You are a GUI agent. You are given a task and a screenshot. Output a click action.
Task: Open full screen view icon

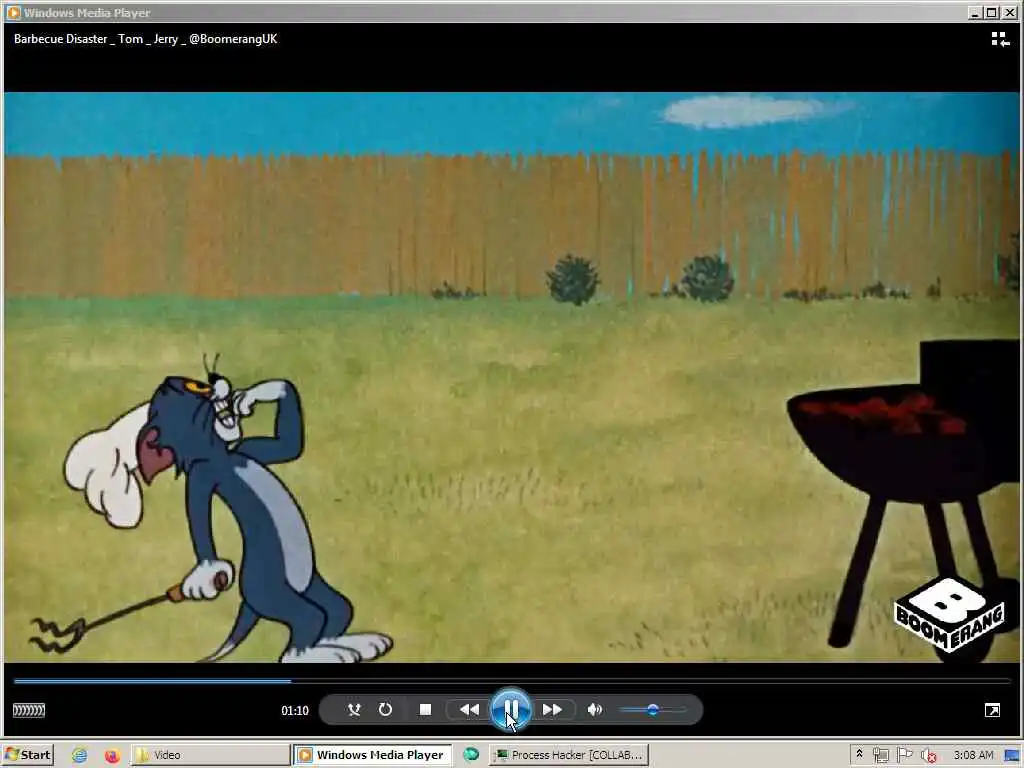click(992, 710)
